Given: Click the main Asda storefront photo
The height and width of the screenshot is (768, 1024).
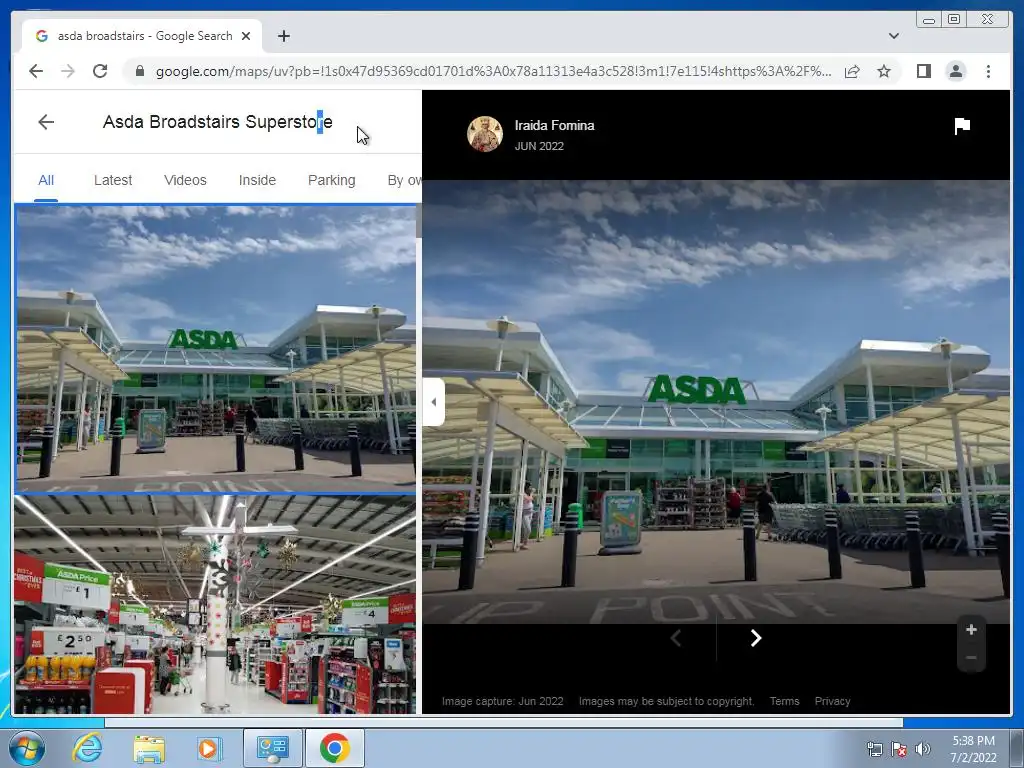Looking at the screenshot, I should click(716, 402).
